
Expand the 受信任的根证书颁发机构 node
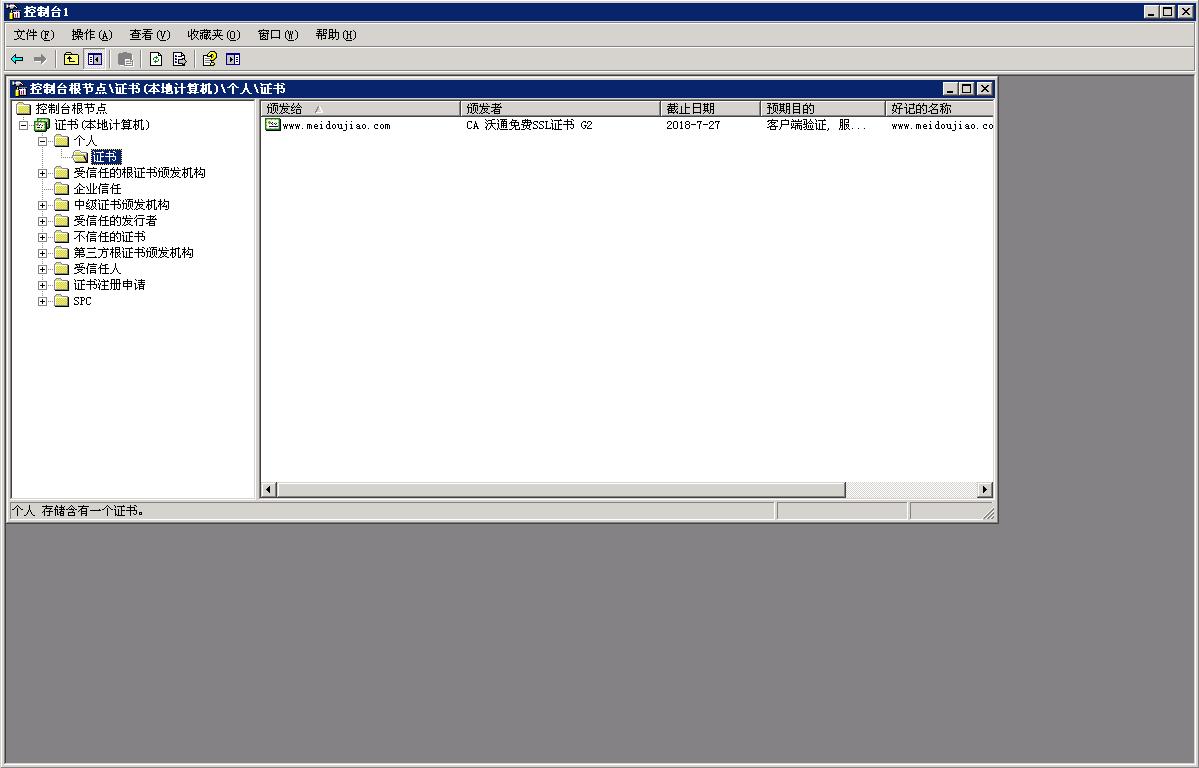point(43,173)
